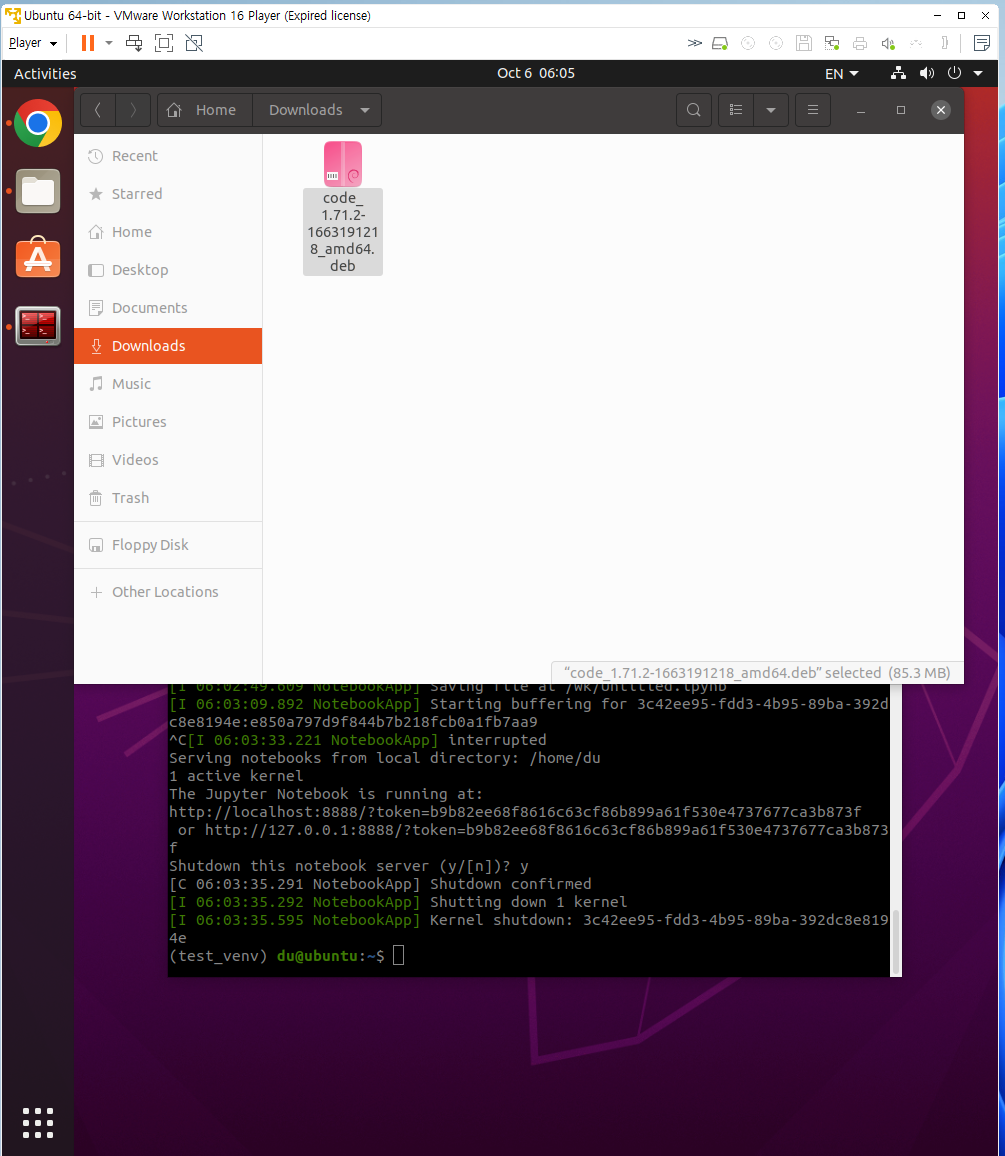This screenshot has width=1005, height=1156.
Task: Click the Activities button
Action: point(45,74)
